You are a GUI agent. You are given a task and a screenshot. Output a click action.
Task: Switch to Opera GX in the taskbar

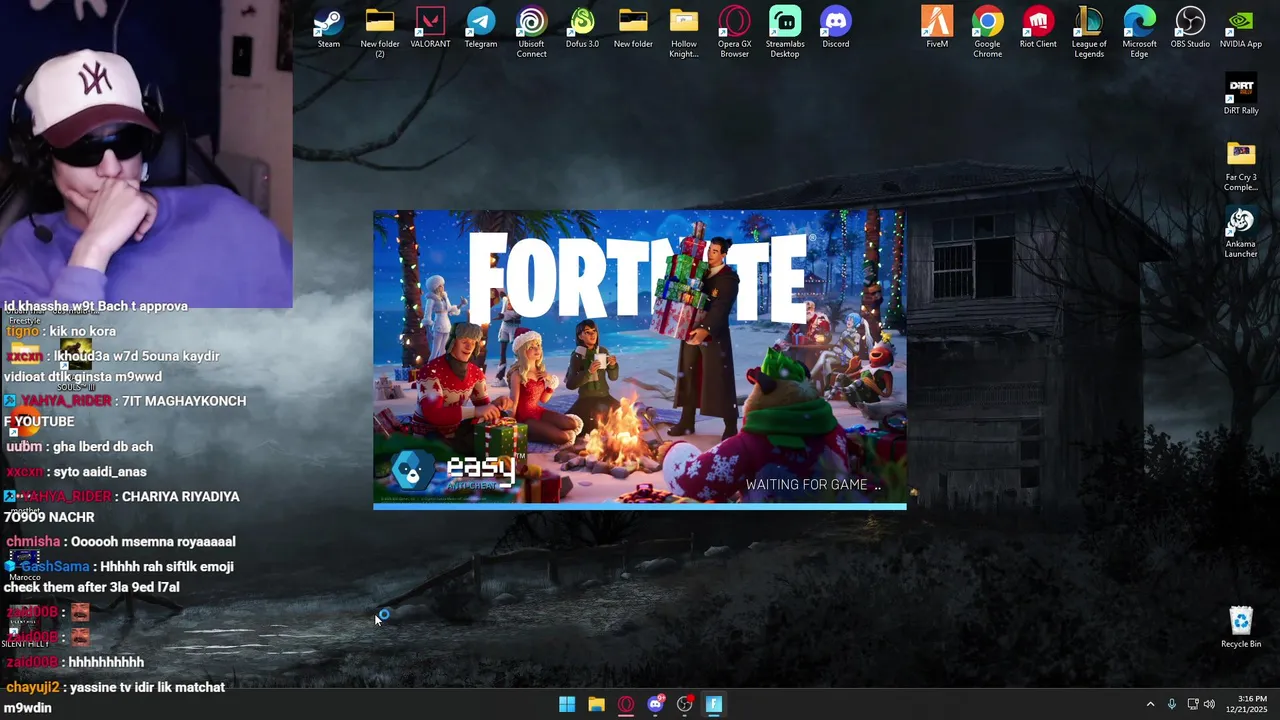click(626, 704)
